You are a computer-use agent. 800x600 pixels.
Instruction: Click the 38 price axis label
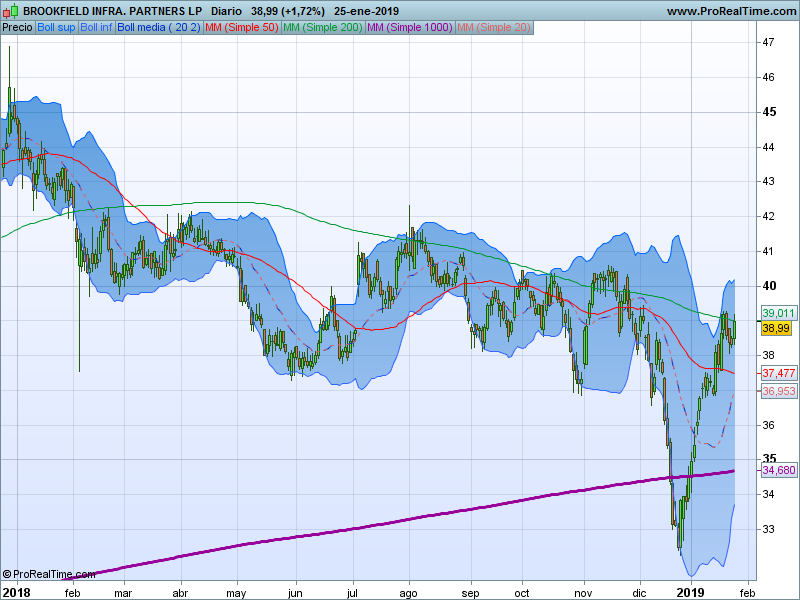[768, 355]
